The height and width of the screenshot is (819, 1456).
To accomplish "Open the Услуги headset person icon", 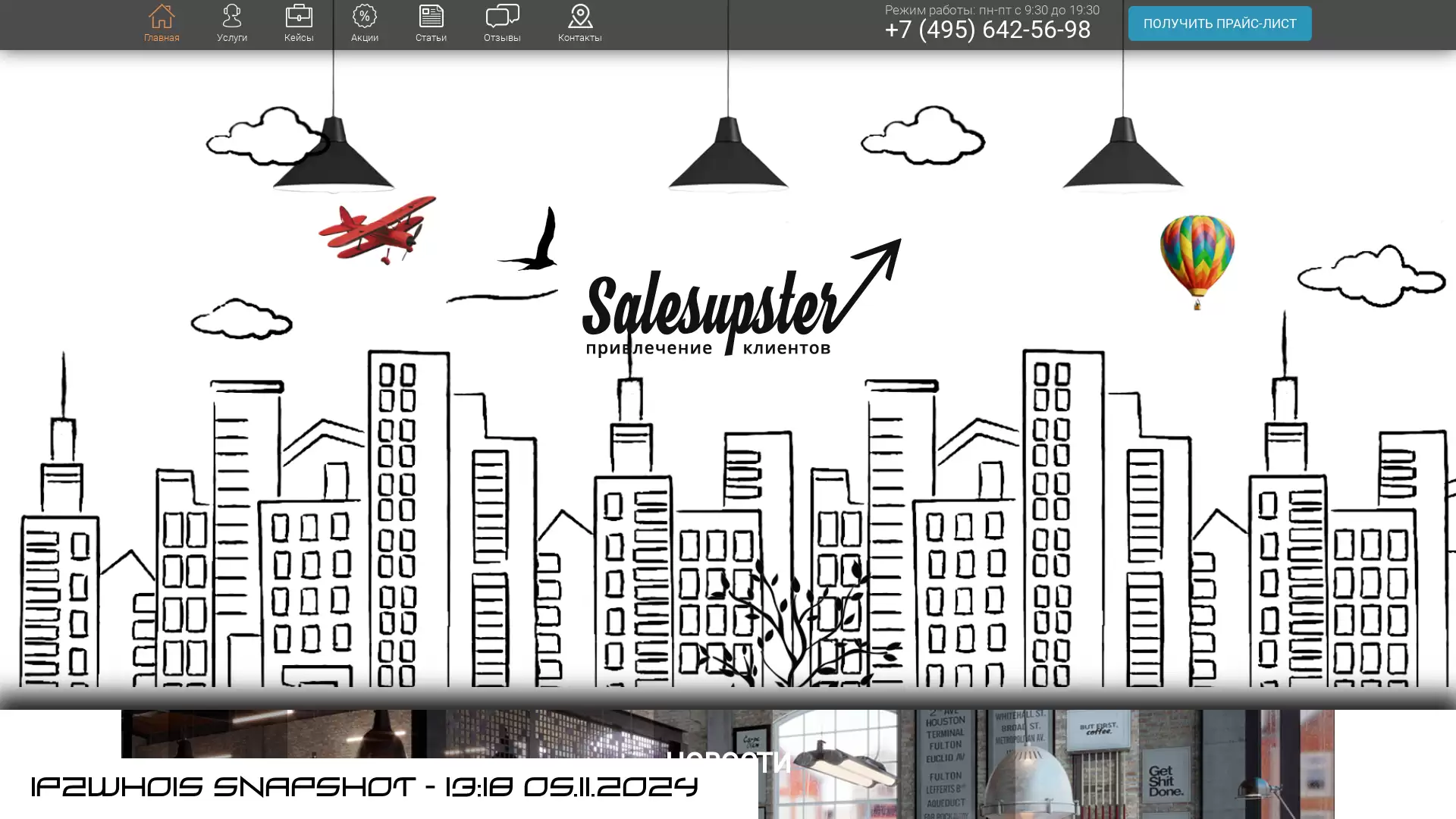I will (x=232, y=16).
